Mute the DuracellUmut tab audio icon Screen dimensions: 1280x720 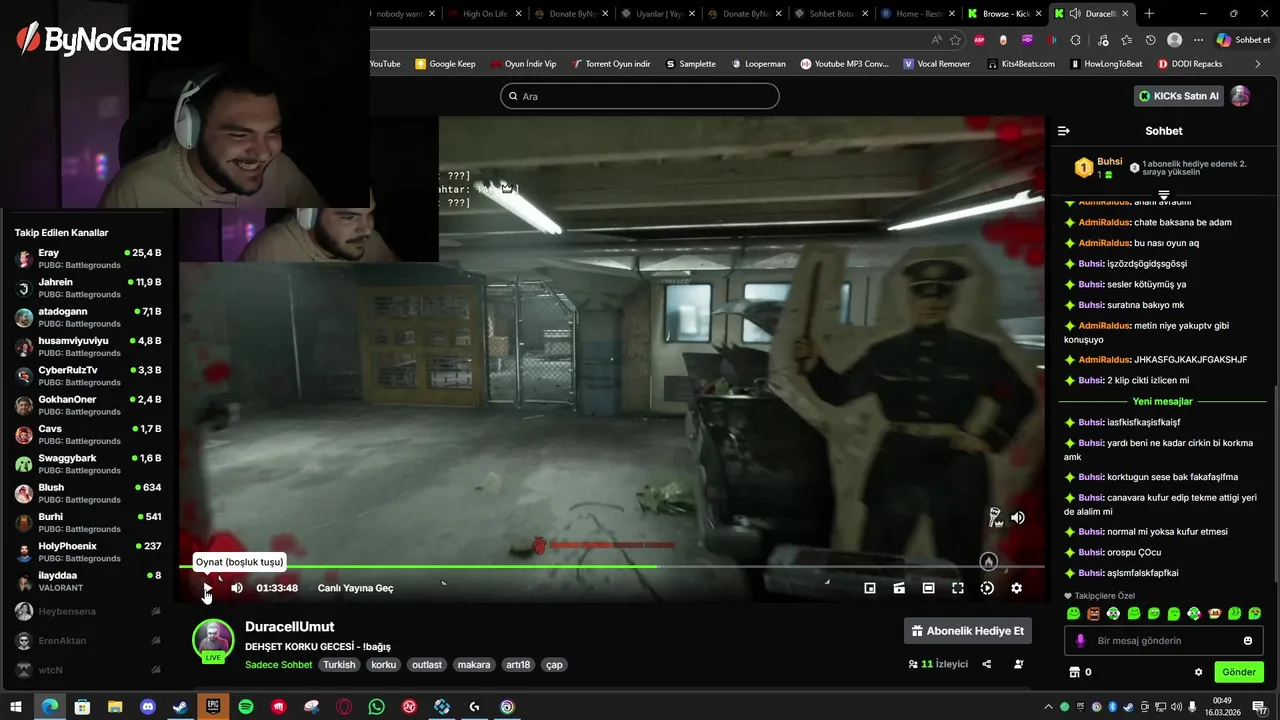[1074, 14]
